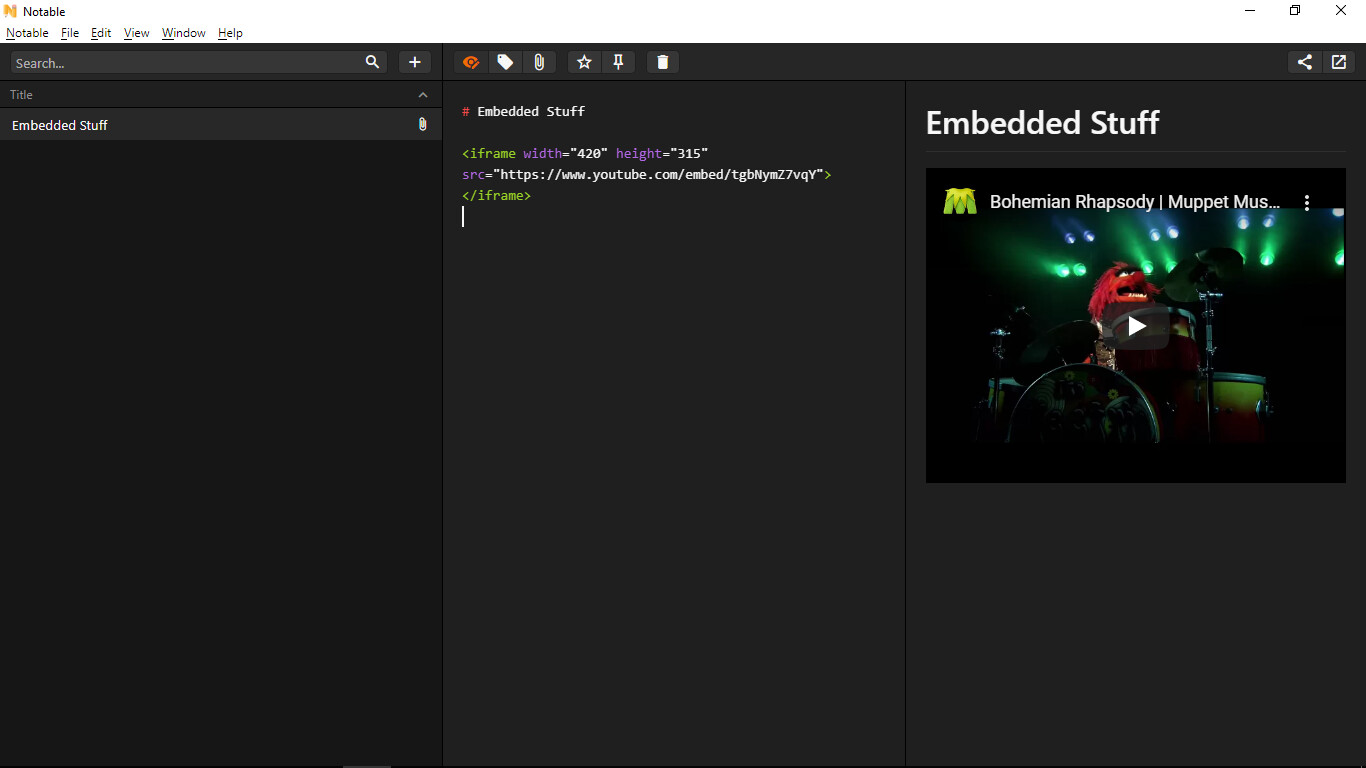Open the tags editor icon
This screenshot has height=768, width=1366.
(505, 62)
